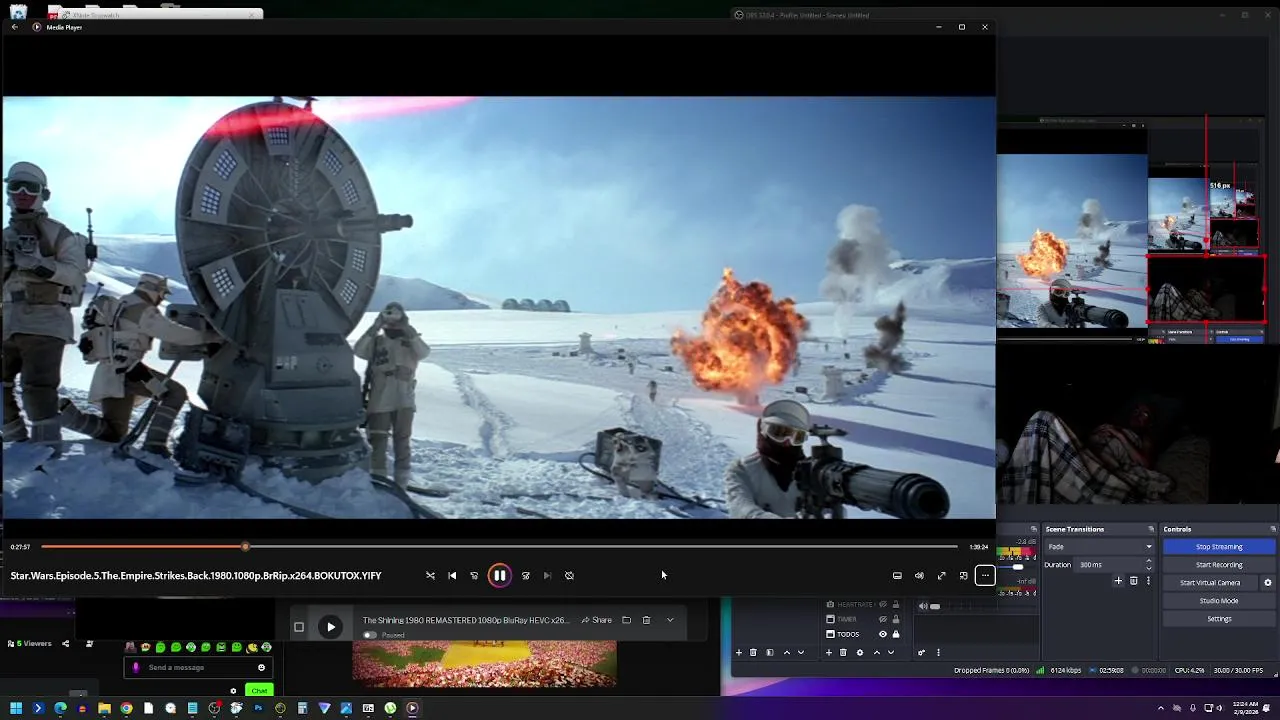Enable Studio Mode in OBS
Screen dimensions: 1280x720
pos(1219,601)
